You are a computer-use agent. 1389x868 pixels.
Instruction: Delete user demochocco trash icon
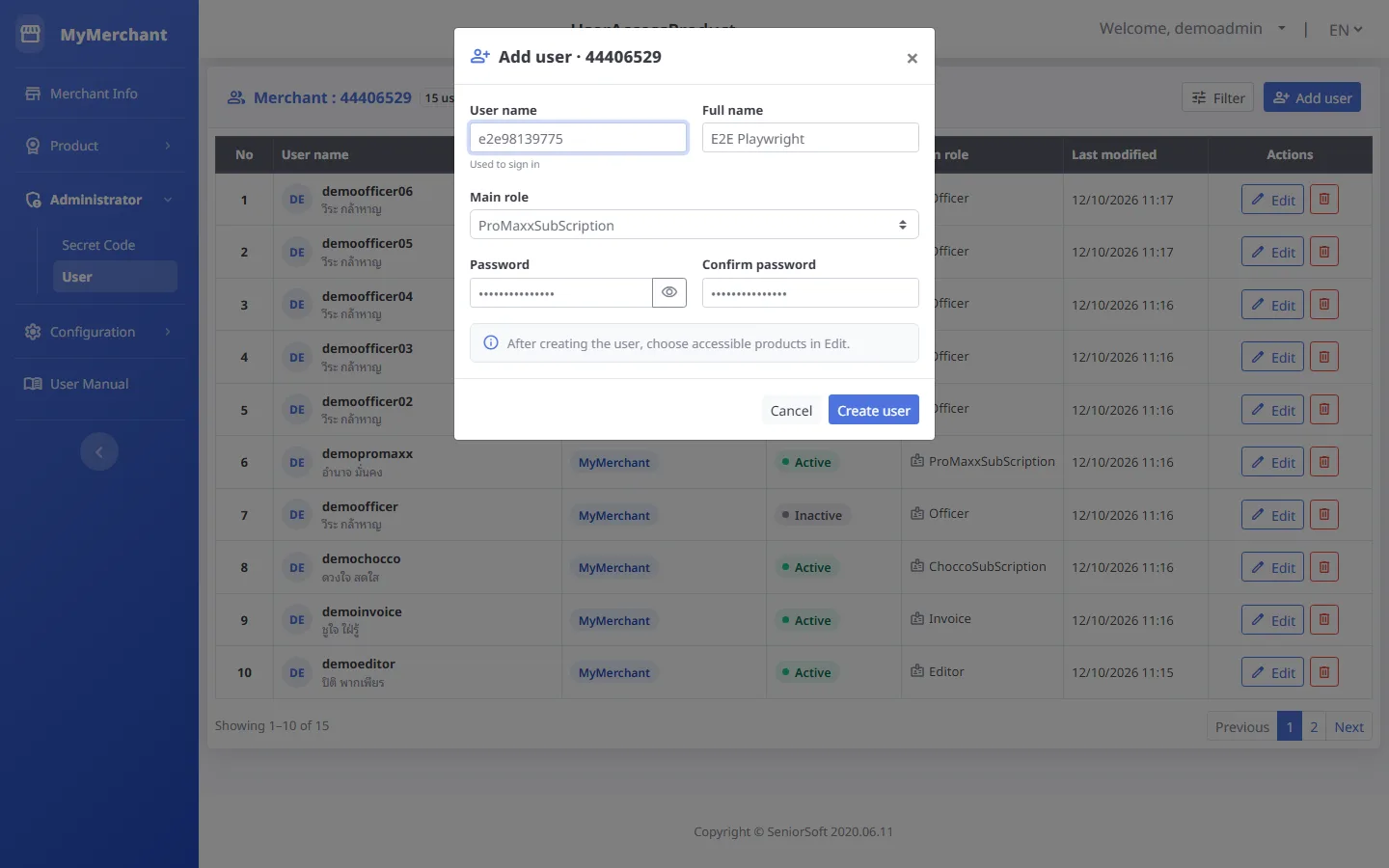coord(1324,567)
